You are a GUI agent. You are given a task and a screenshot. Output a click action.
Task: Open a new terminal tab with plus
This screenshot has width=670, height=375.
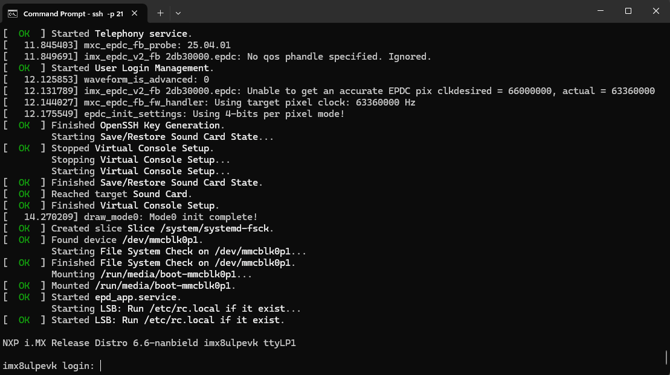pos(160,13)
